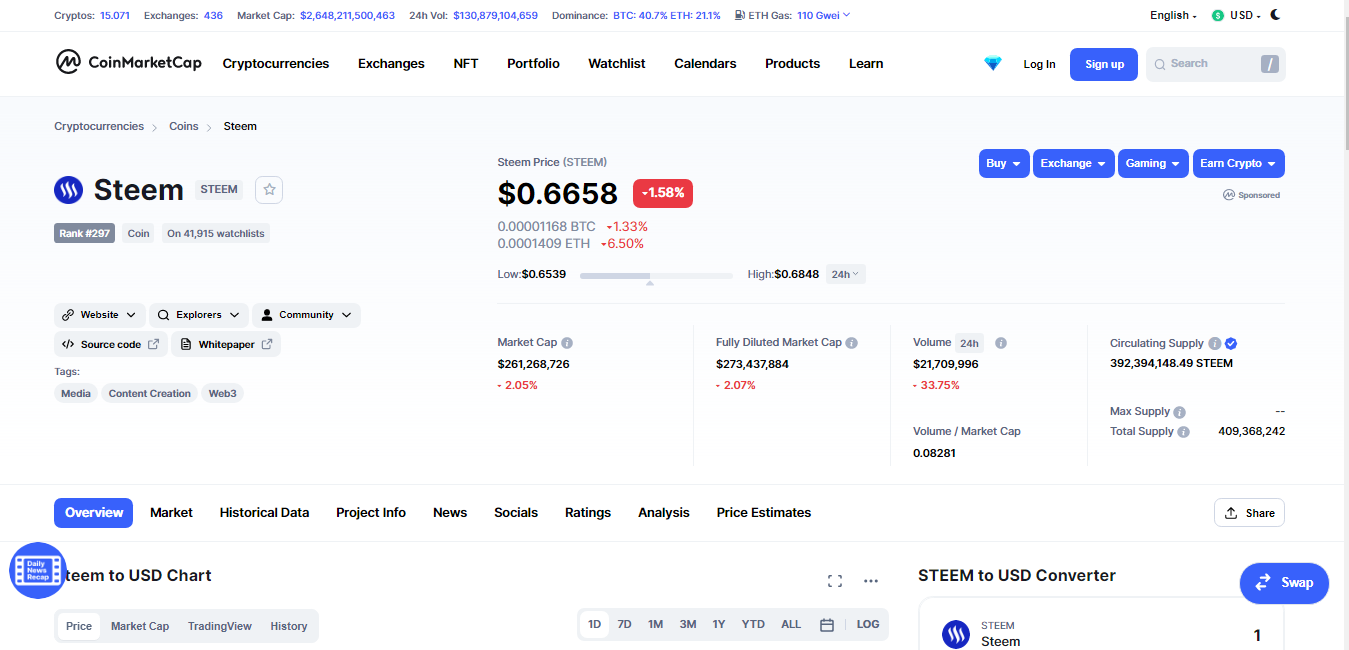1349x650 pixels.
Task: Select the ALL chart range
Action: (x=791, y=624)
